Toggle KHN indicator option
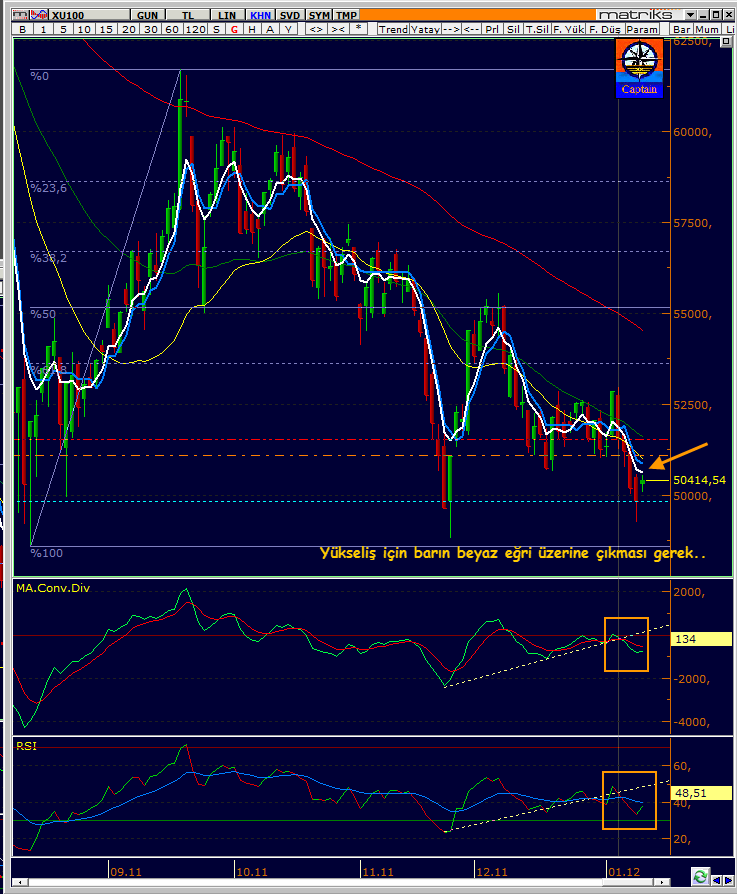Screen dimensions: 737x894 point(260,15)
